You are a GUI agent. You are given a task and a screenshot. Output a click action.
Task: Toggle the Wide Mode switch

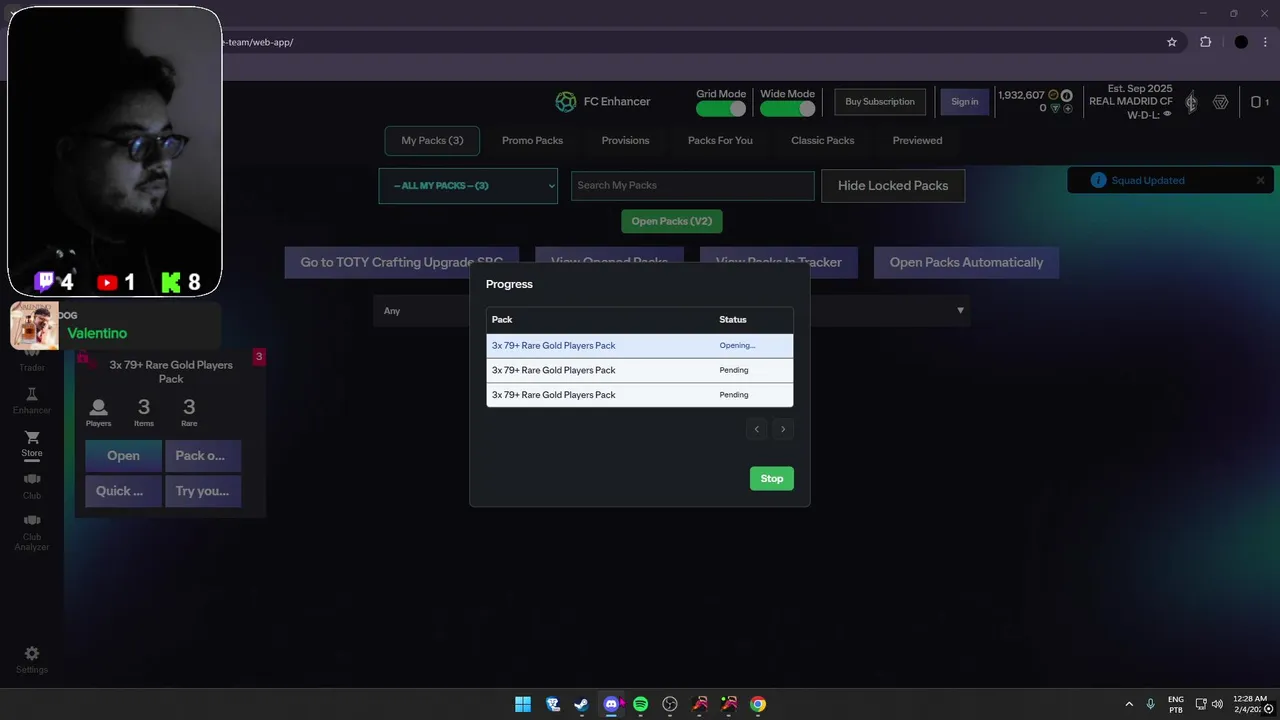point(787,109)
